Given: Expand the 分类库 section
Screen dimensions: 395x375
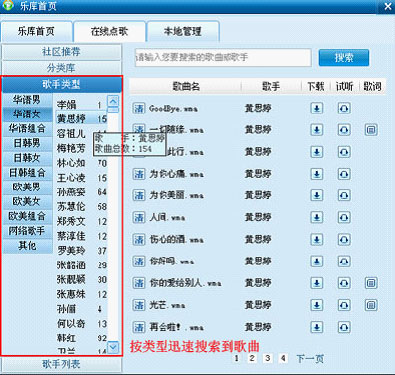Looking at the screenshot, I should (x=61, y=68).
